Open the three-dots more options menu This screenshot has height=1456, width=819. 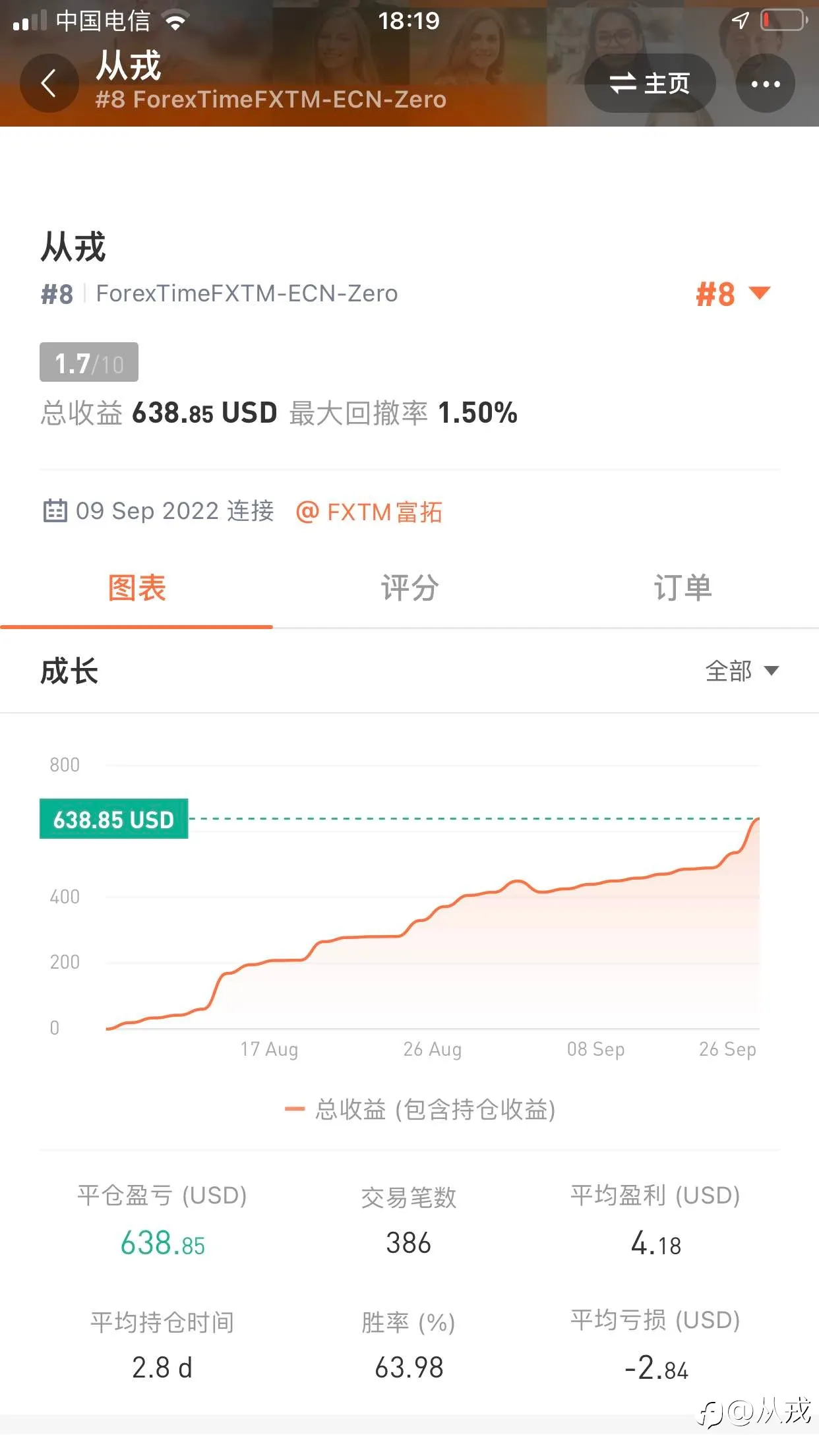point(765,84)
